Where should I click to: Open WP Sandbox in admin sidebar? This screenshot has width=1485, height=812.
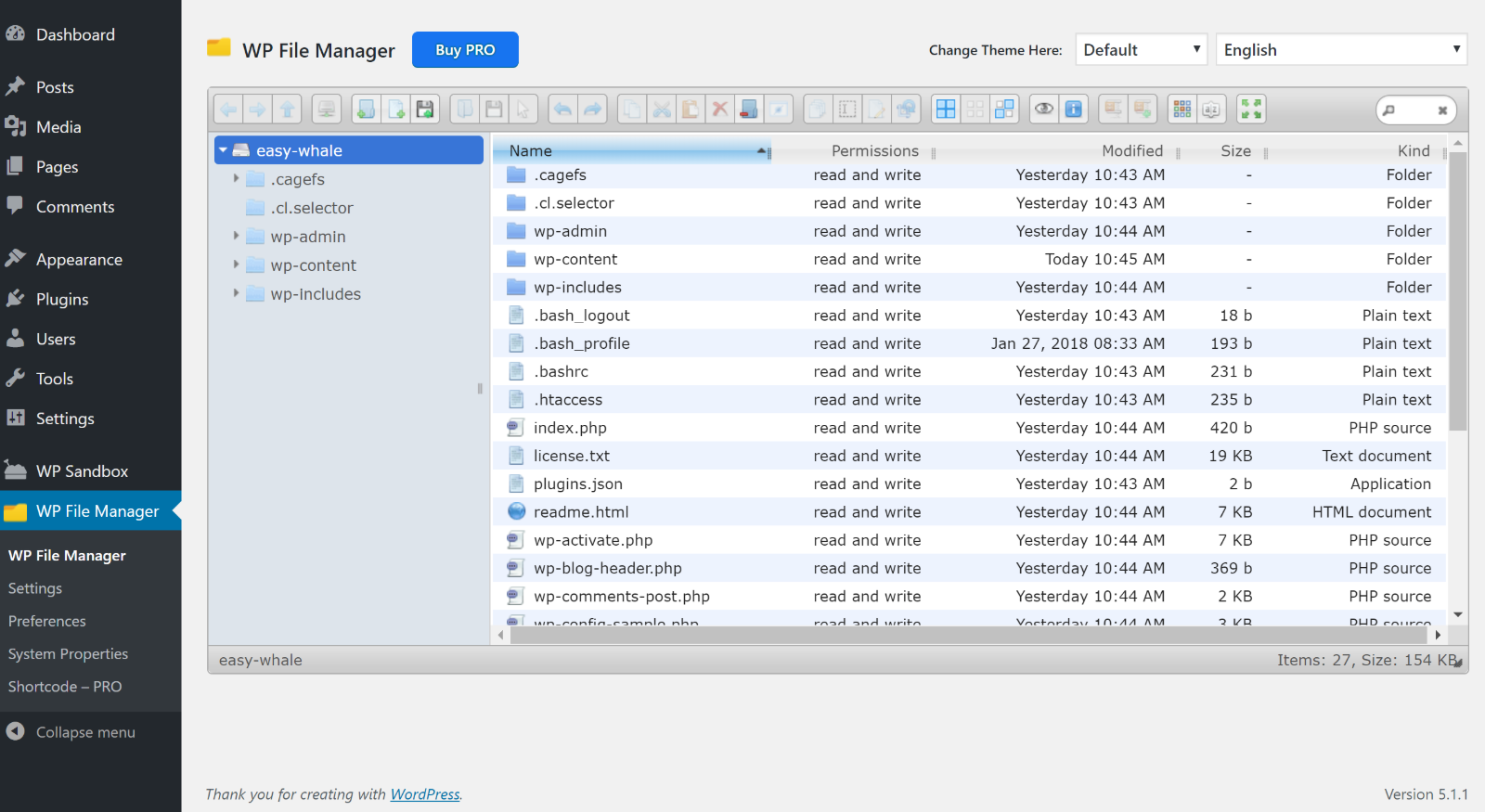click(x=90, y=471)
